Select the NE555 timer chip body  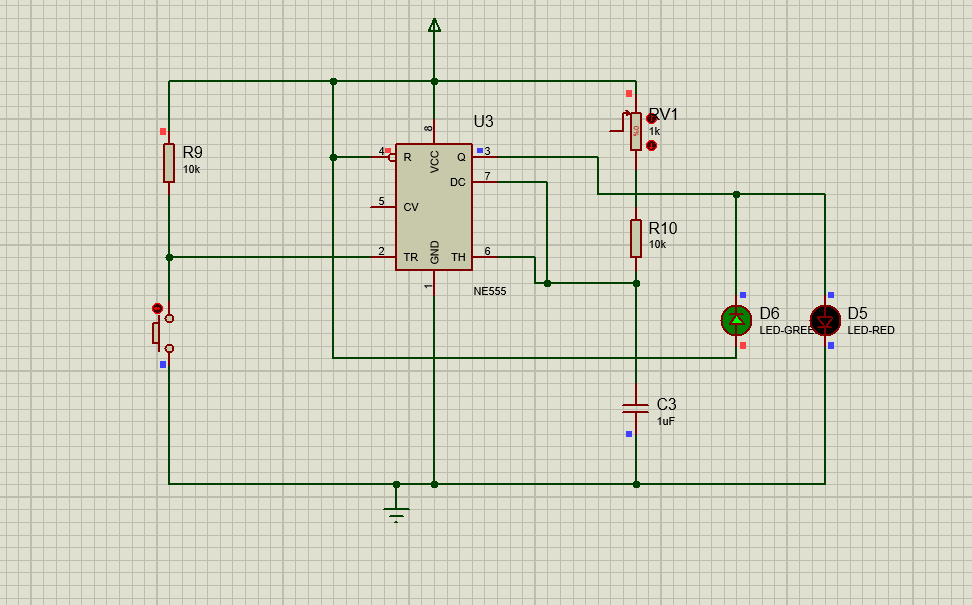pos(434,207)
